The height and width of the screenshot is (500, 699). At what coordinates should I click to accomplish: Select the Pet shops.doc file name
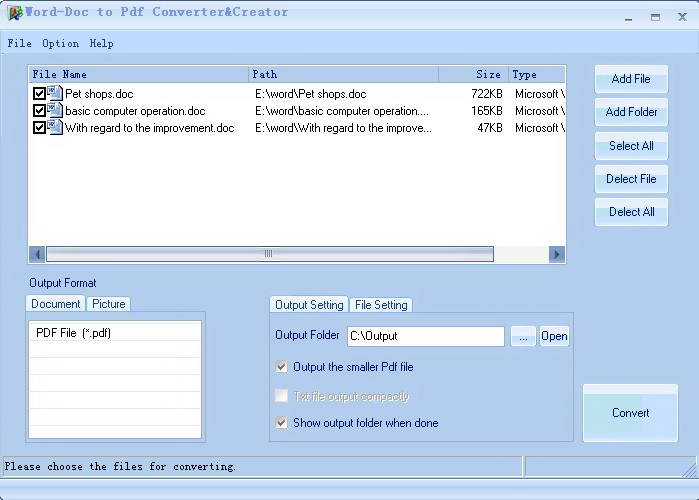(99, 94)
